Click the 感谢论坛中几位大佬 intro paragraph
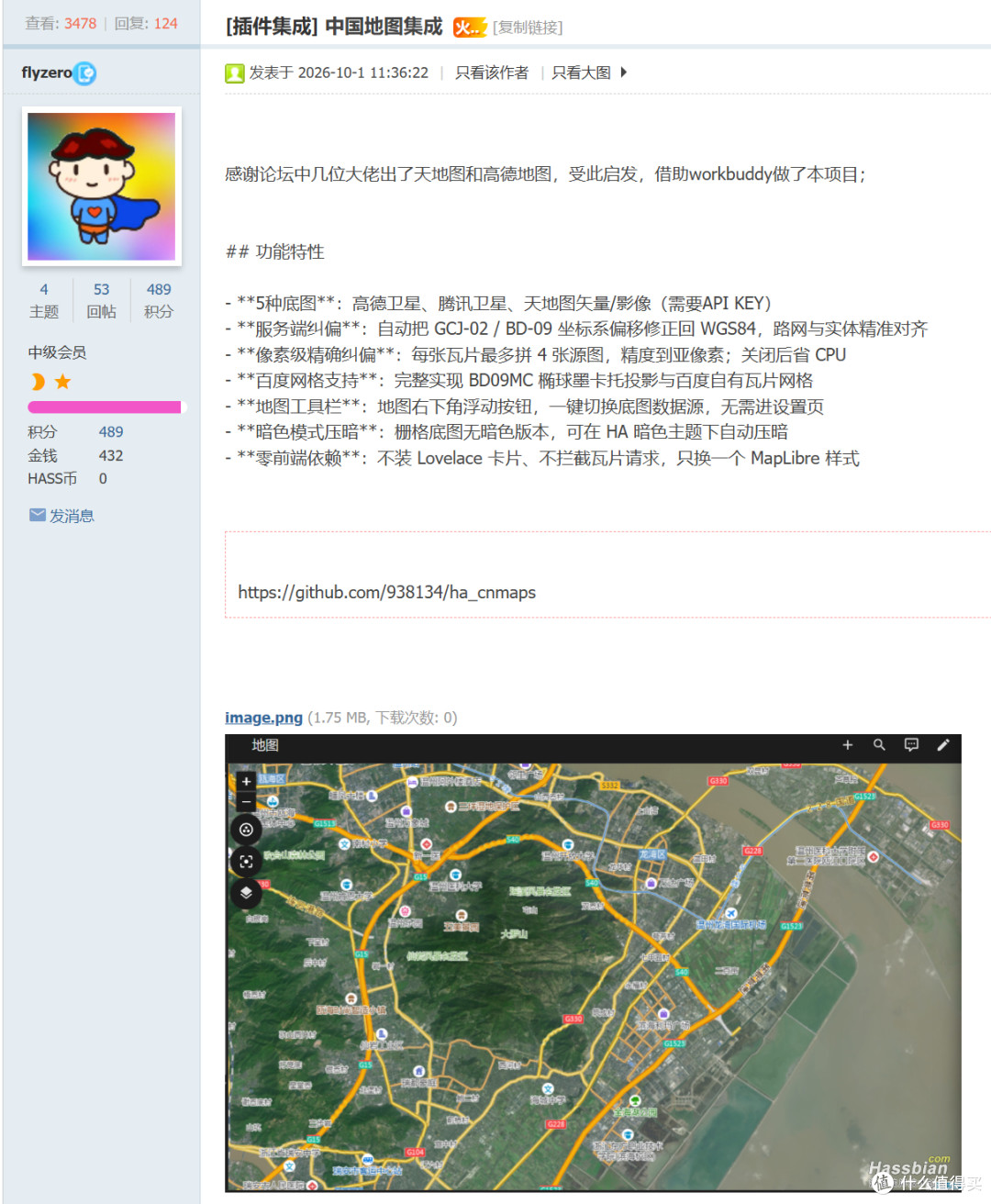The height and width of the screenshot is (1204, 991). [x=546, y=174]
